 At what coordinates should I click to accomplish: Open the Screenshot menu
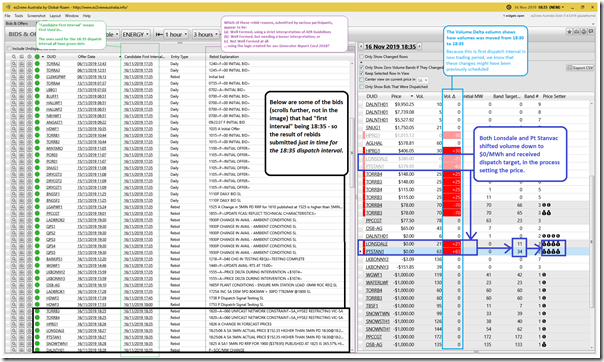(36, 16)
